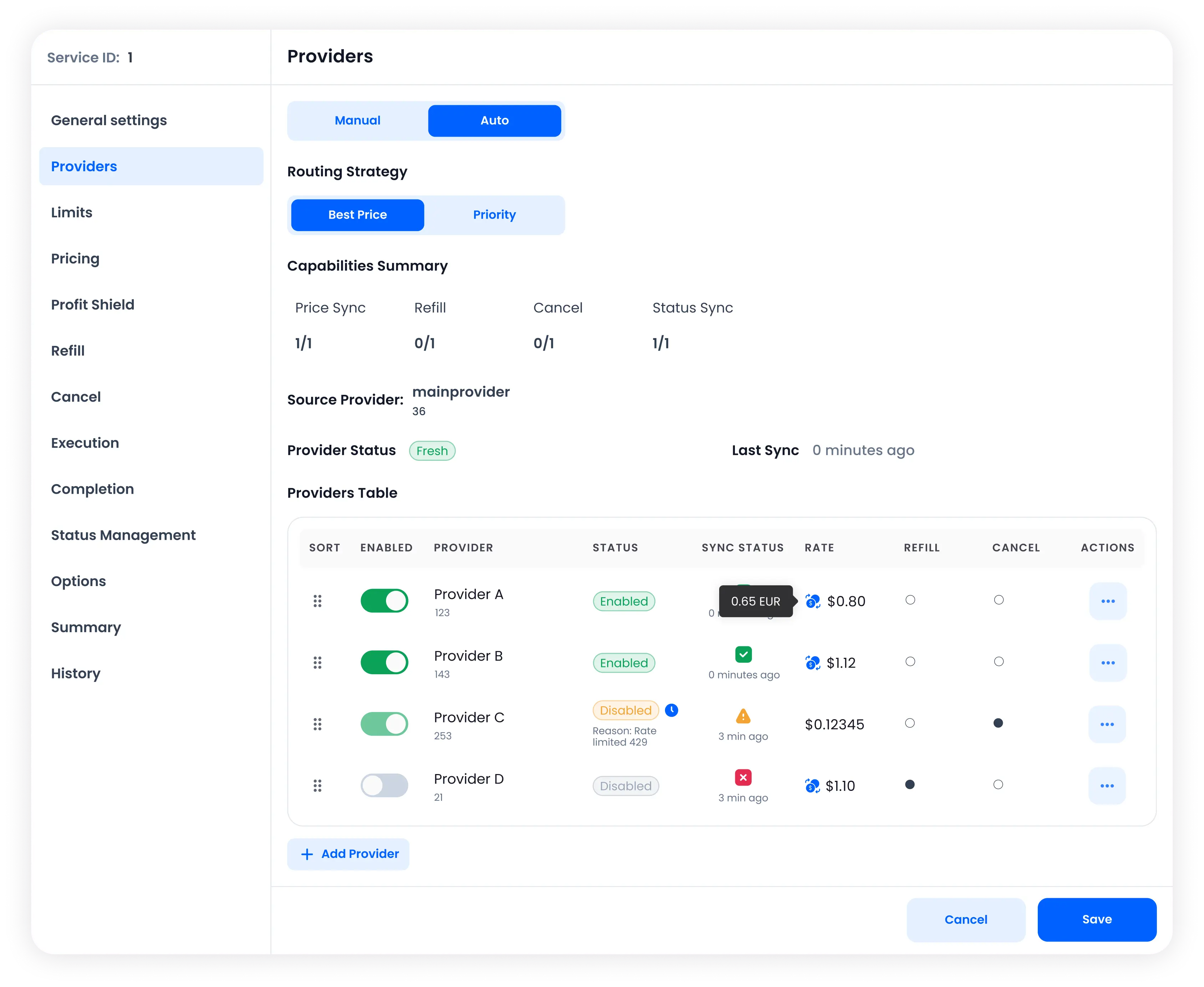The image size is (1204, 987).
Task: Open actions menu for Provider B
Action: [1107, 662]
